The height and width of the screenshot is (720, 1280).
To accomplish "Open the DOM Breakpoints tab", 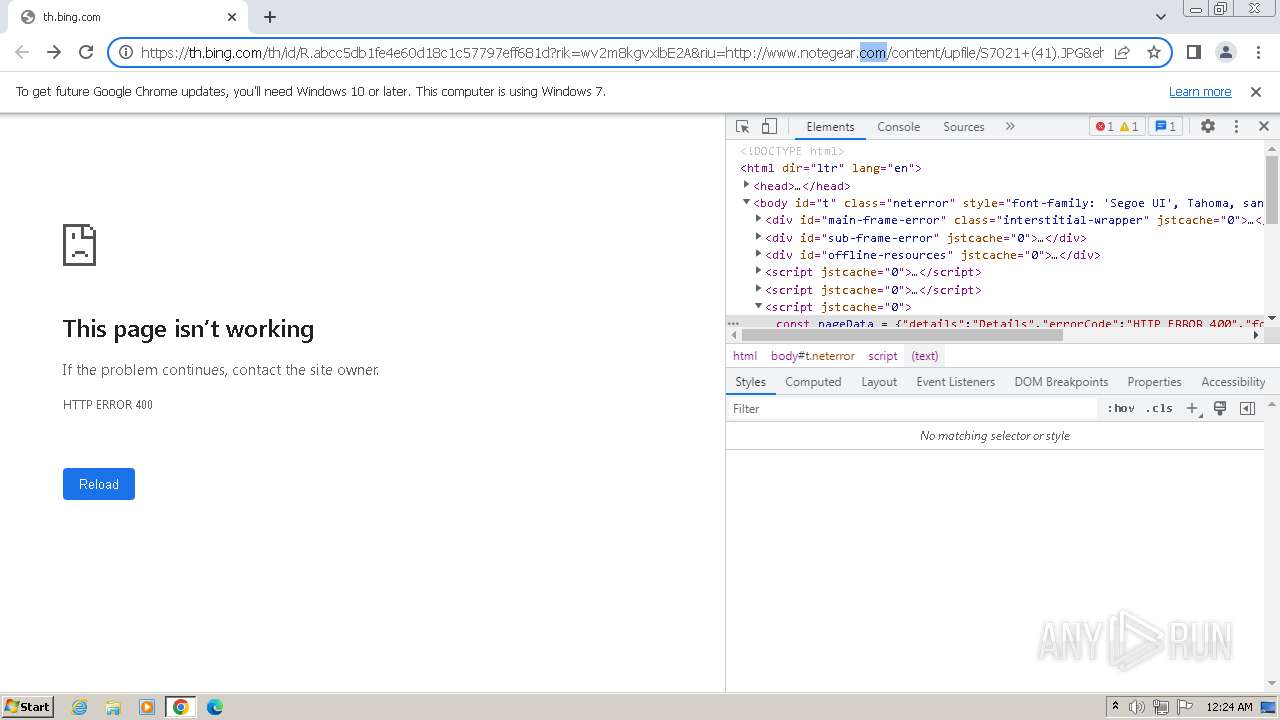I will (1061, 382).
